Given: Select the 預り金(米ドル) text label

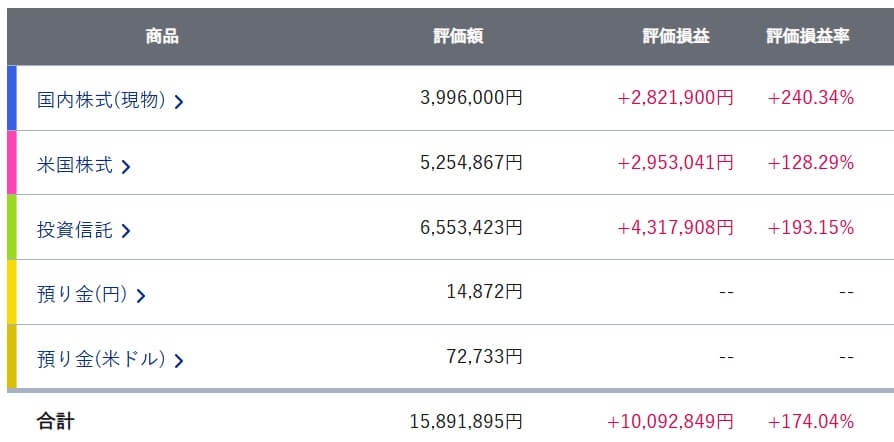Looking at the screenshot, I should (100, 359).
